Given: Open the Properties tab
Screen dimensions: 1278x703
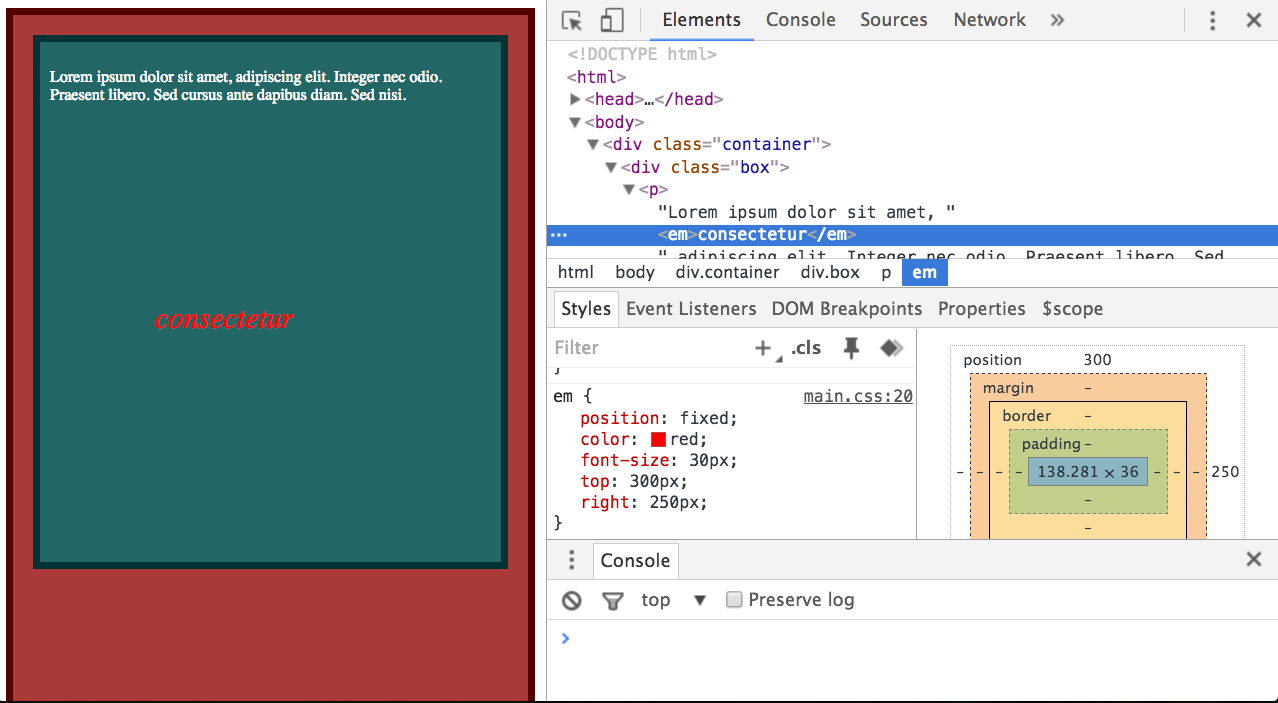Looking at the screenshot, I should pyautogui.click(x=981, y=309).
